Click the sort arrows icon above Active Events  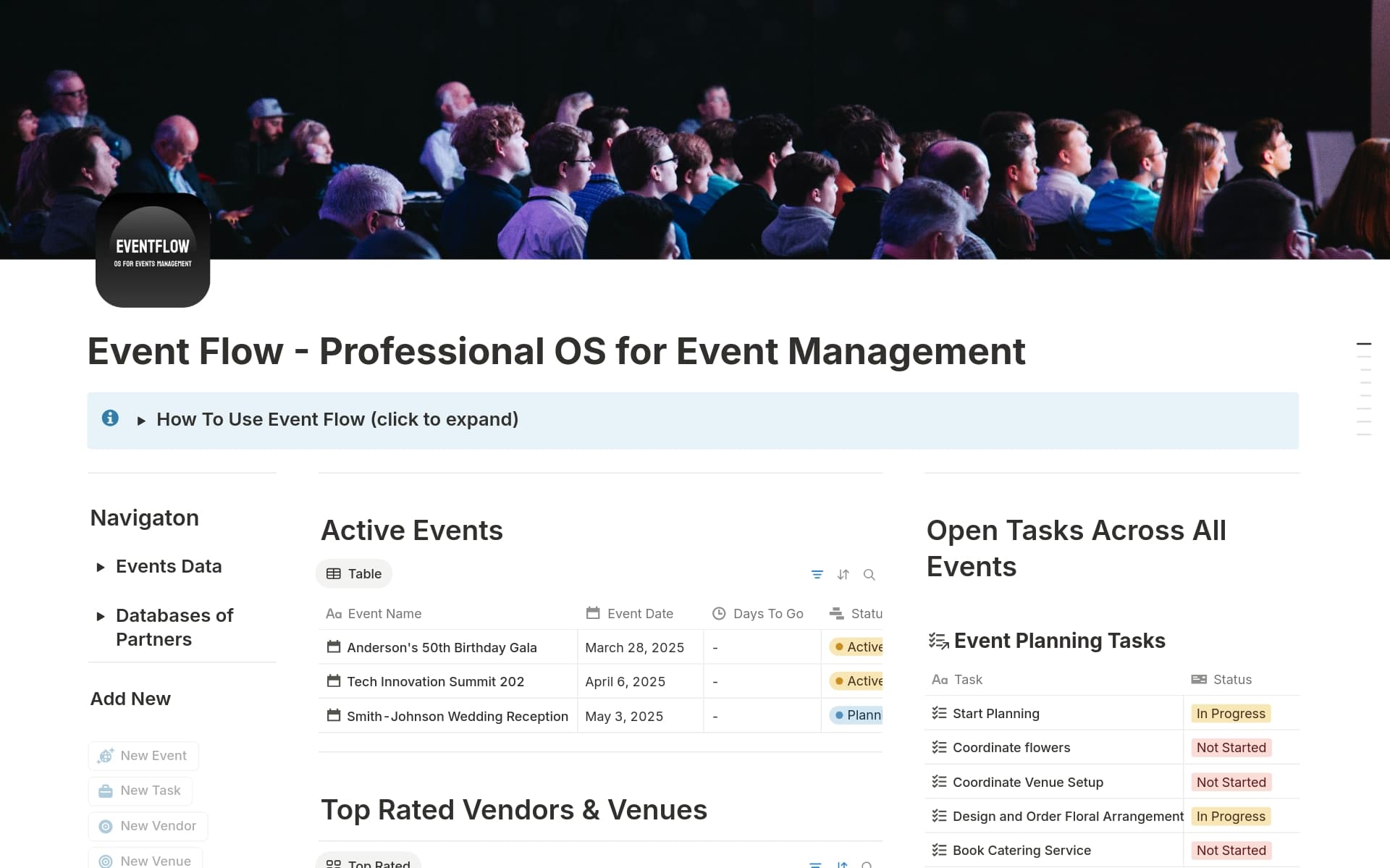pyautogui.click(x=843, y=574)
